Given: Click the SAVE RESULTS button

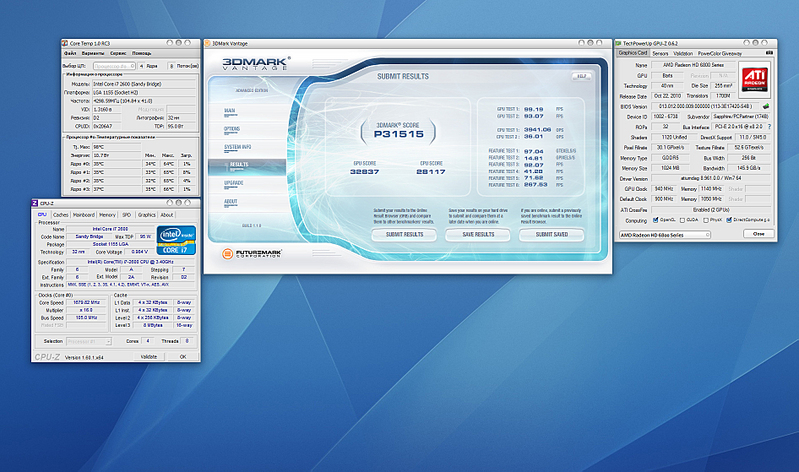Looking at the screenshot, I should pos(478,234).
